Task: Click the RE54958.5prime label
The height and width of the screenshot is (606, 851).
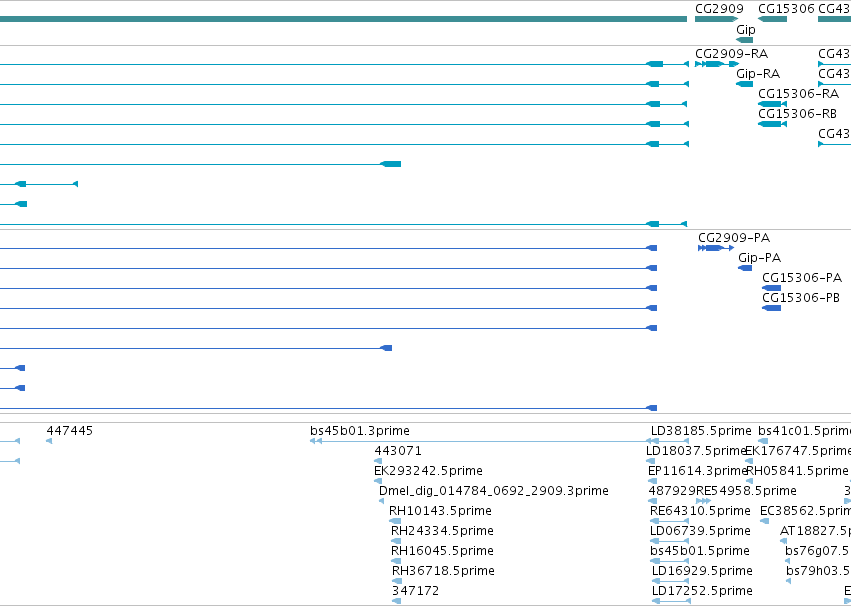Action: click(746, 491)
